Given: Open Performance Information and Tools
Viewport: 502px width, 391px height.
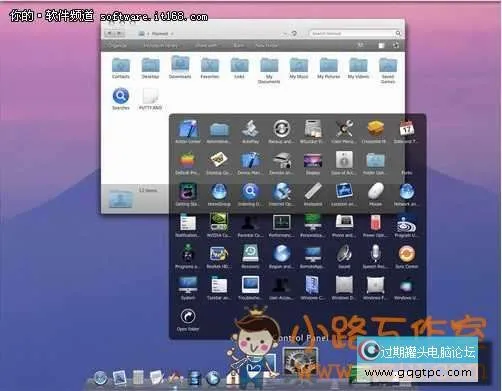Looking at the screenshot, I should pos(281,225).
